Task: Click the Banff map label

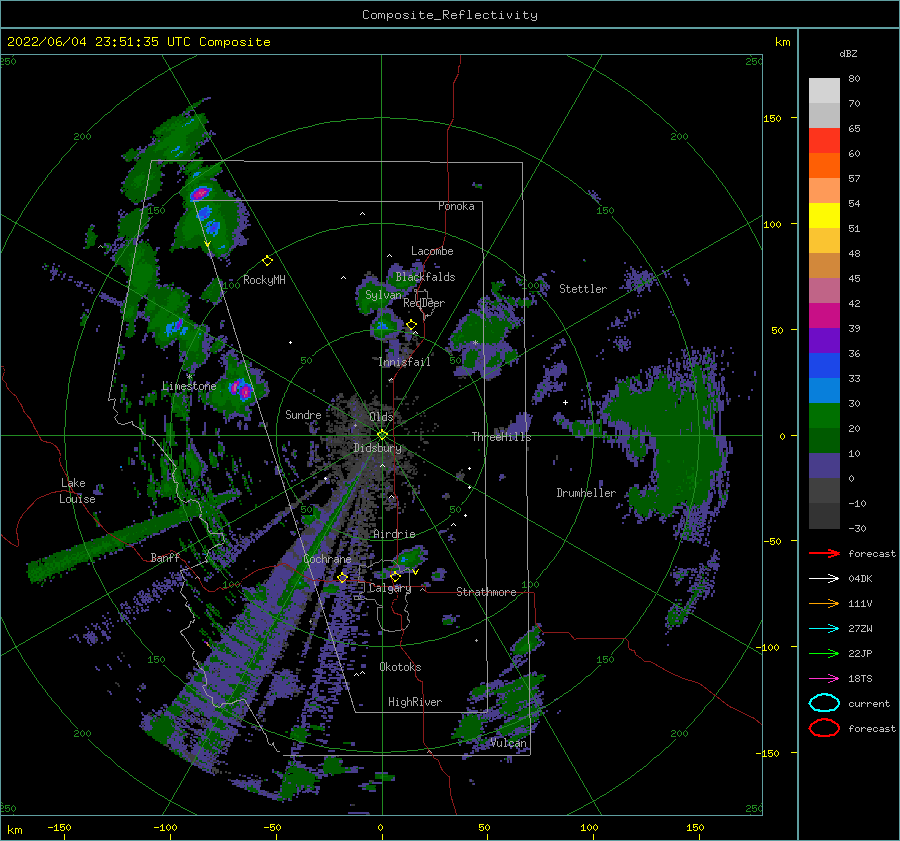Action: (x=165, y=557)
